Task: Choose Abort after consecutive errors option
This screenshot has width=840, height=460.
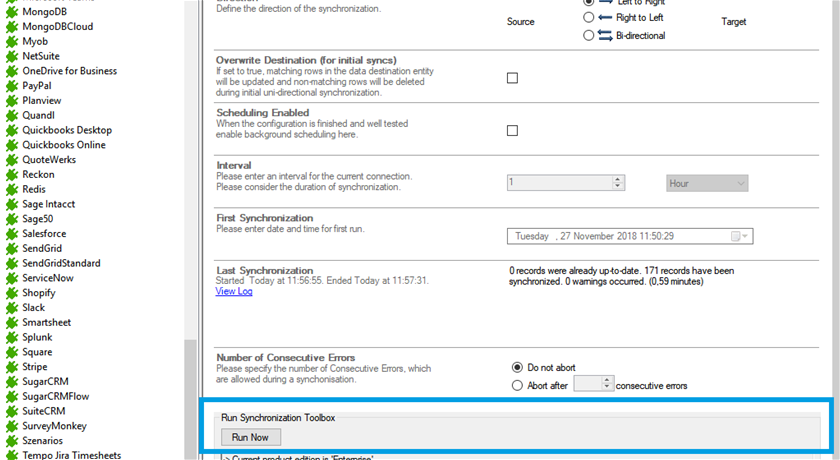Action: [x=517, y=385]
